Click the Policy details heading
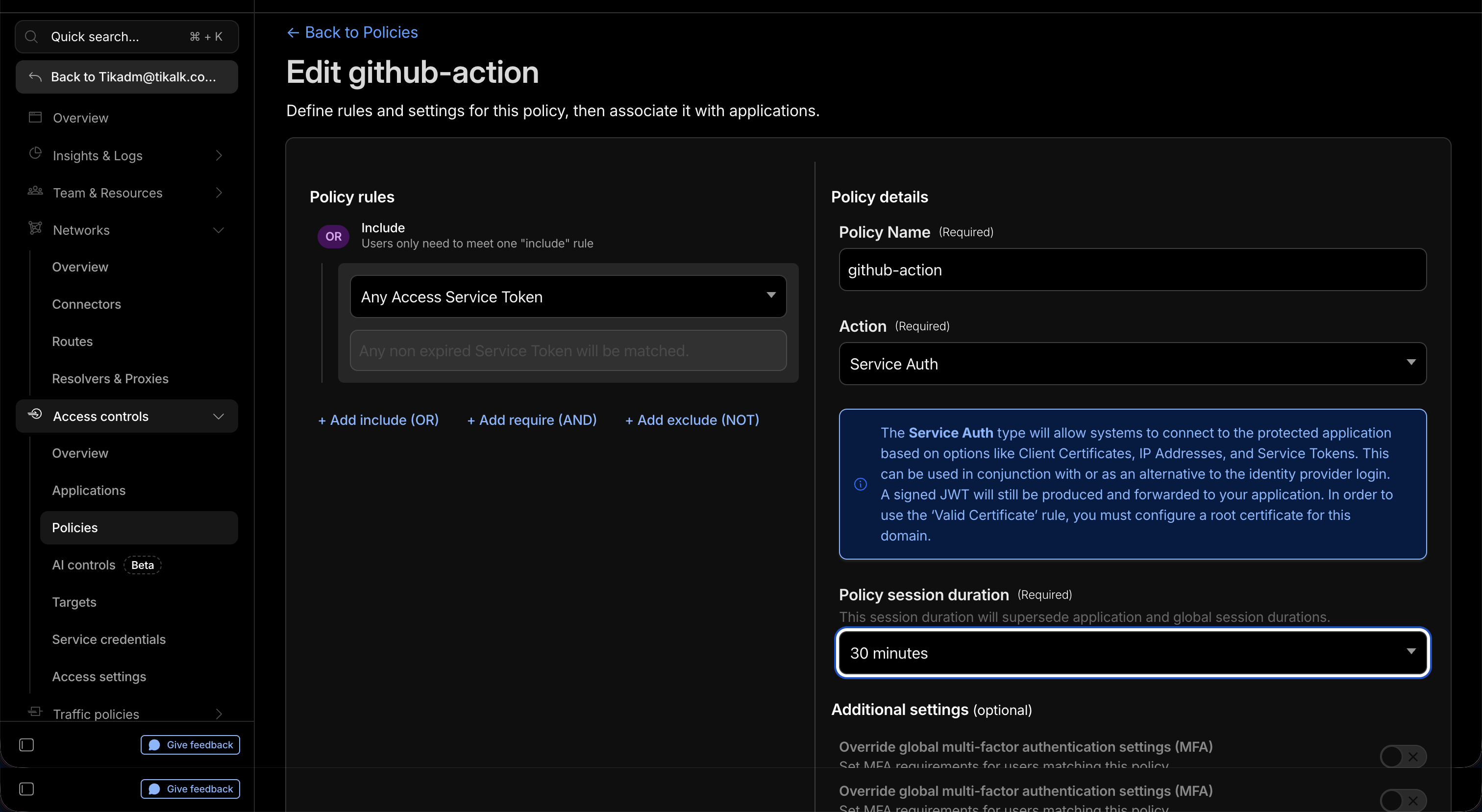1482x812 pixels. pos(879,197)
